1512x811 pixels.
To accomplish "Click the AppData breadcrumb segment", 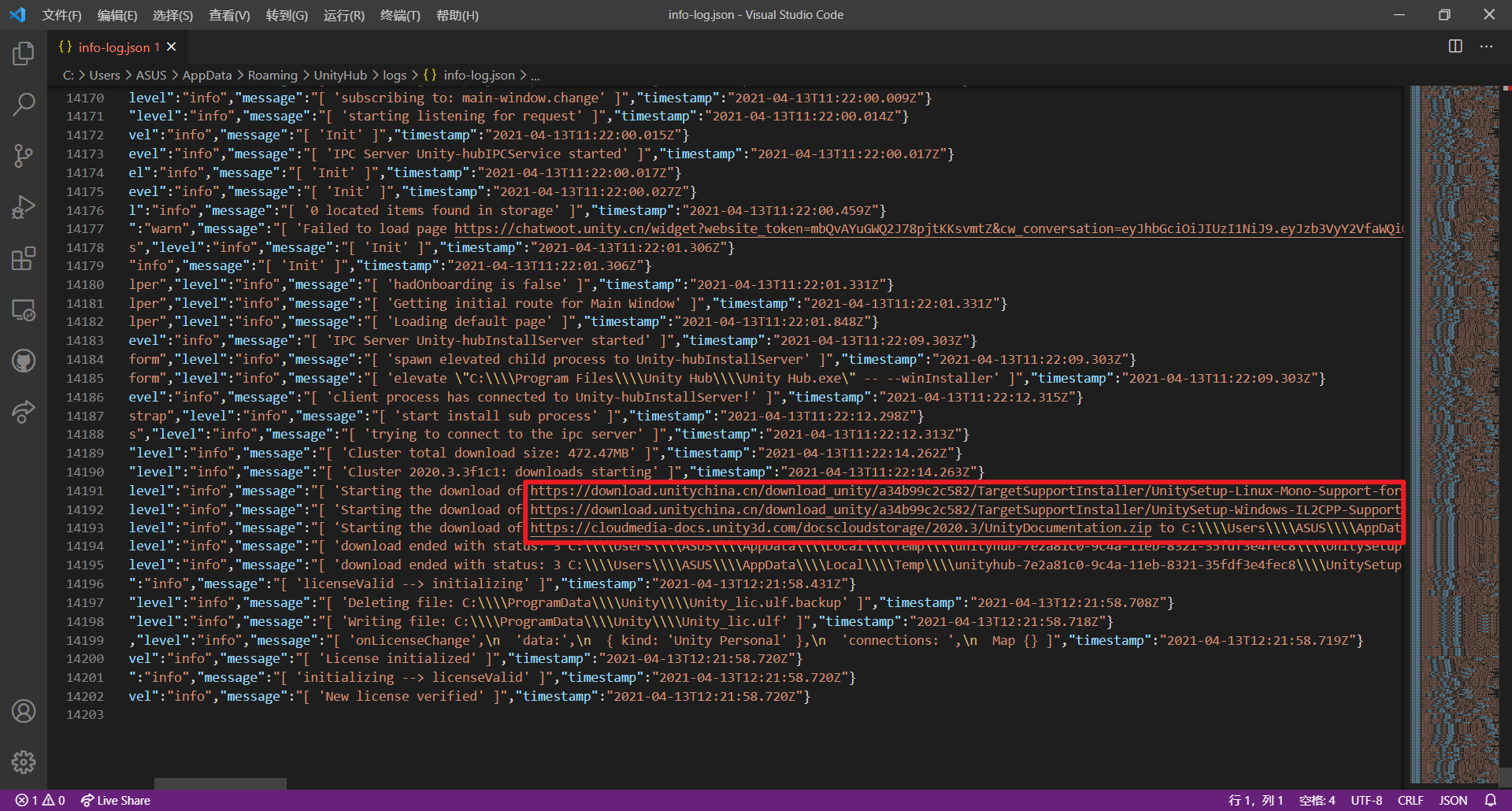I will (x=207, y=75).
